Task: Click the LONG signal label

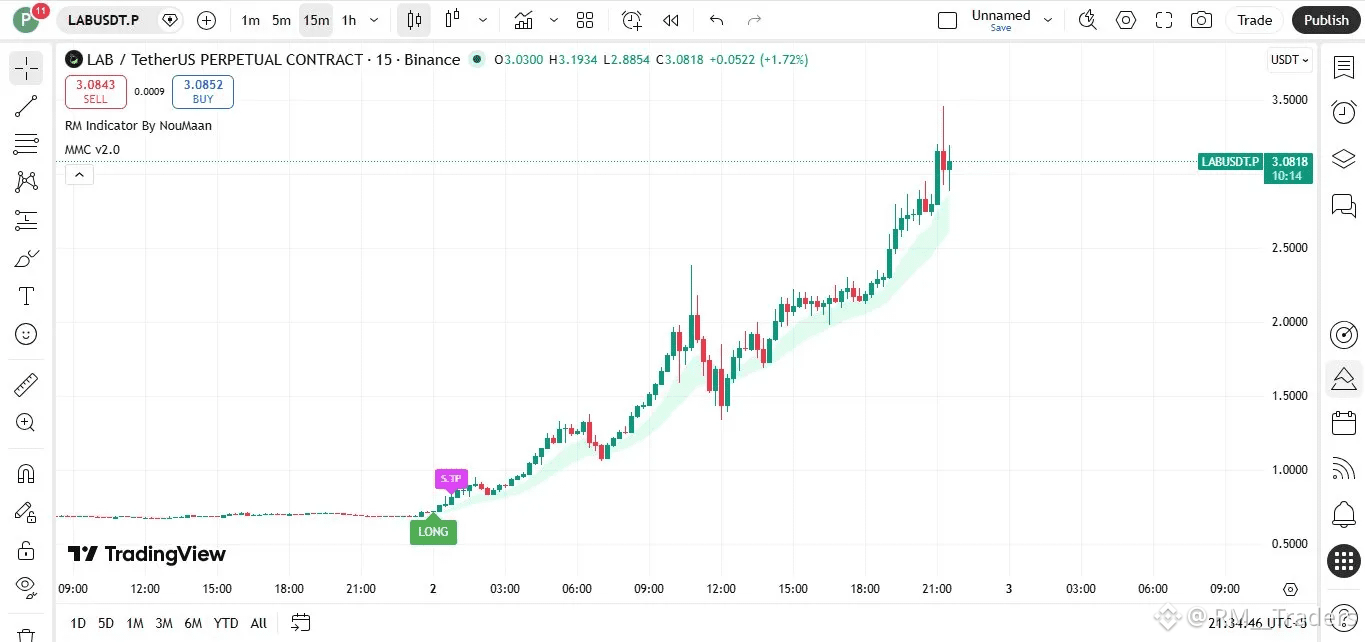Action: 433,531
